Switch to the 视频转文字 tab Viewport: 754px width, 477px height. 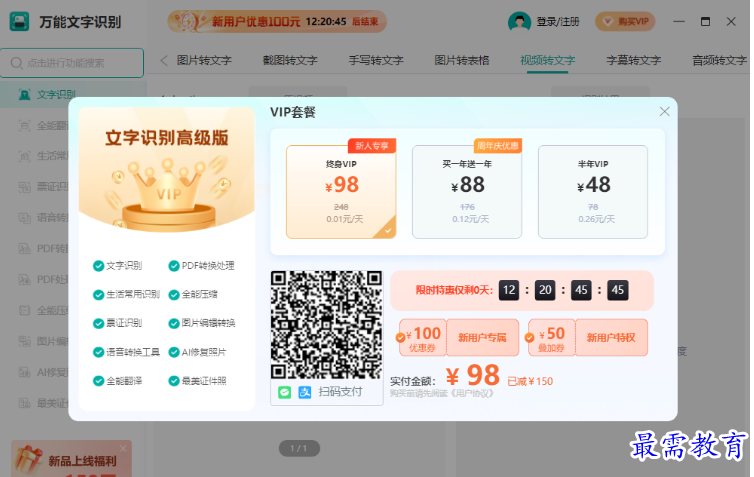[x=548, y=61]
